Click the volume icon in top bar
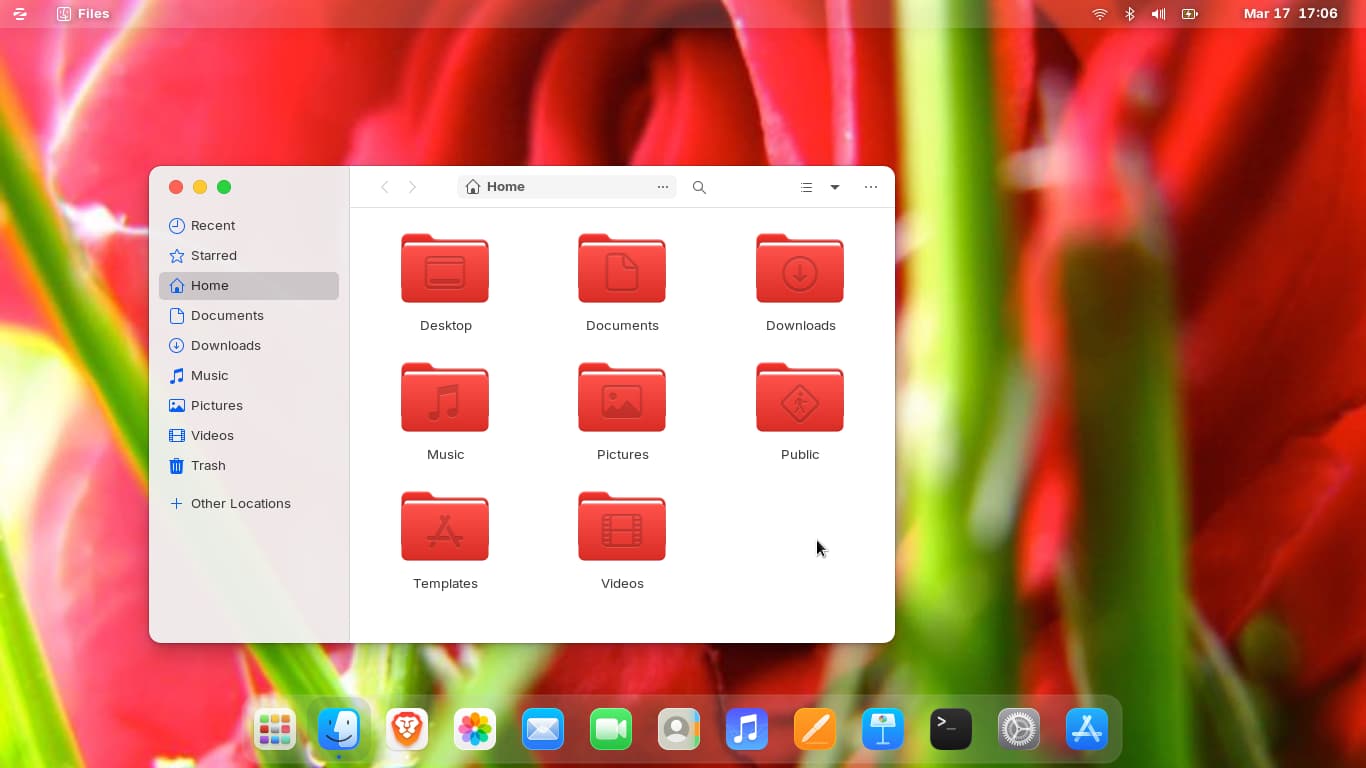This screenshot has width=1366, height=768. [1158, 14]
